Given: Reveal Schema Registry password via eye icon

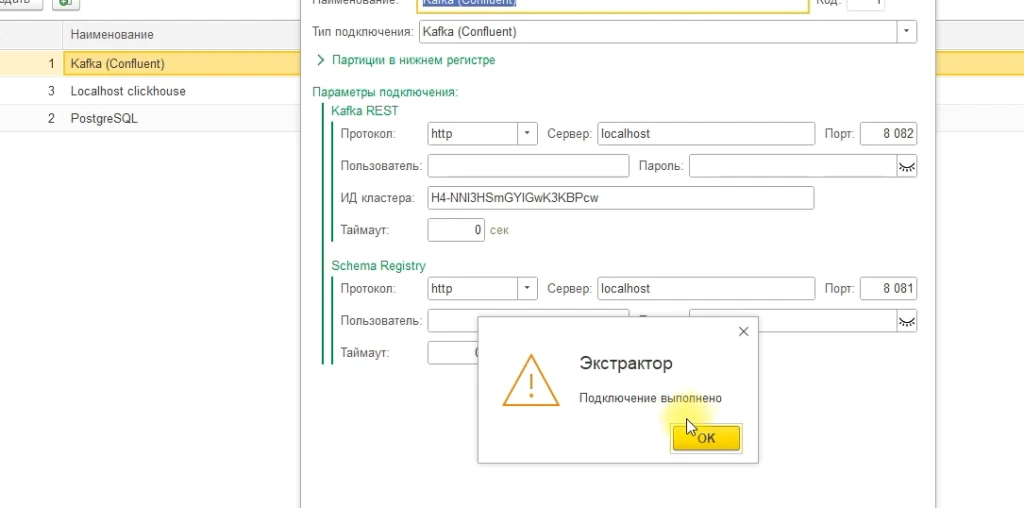Looking at the screenshot, I should (x=906, y=321).
